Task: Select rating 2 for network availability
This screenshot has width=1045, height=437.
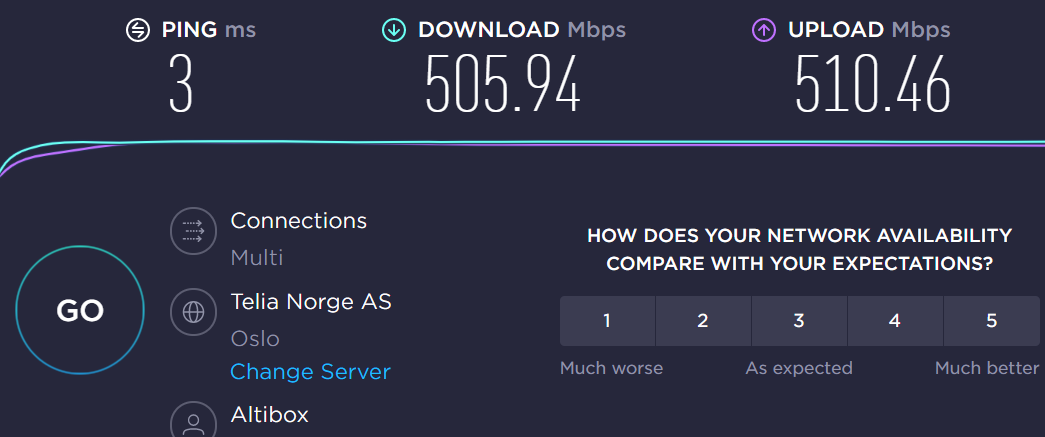Action: 703,321
